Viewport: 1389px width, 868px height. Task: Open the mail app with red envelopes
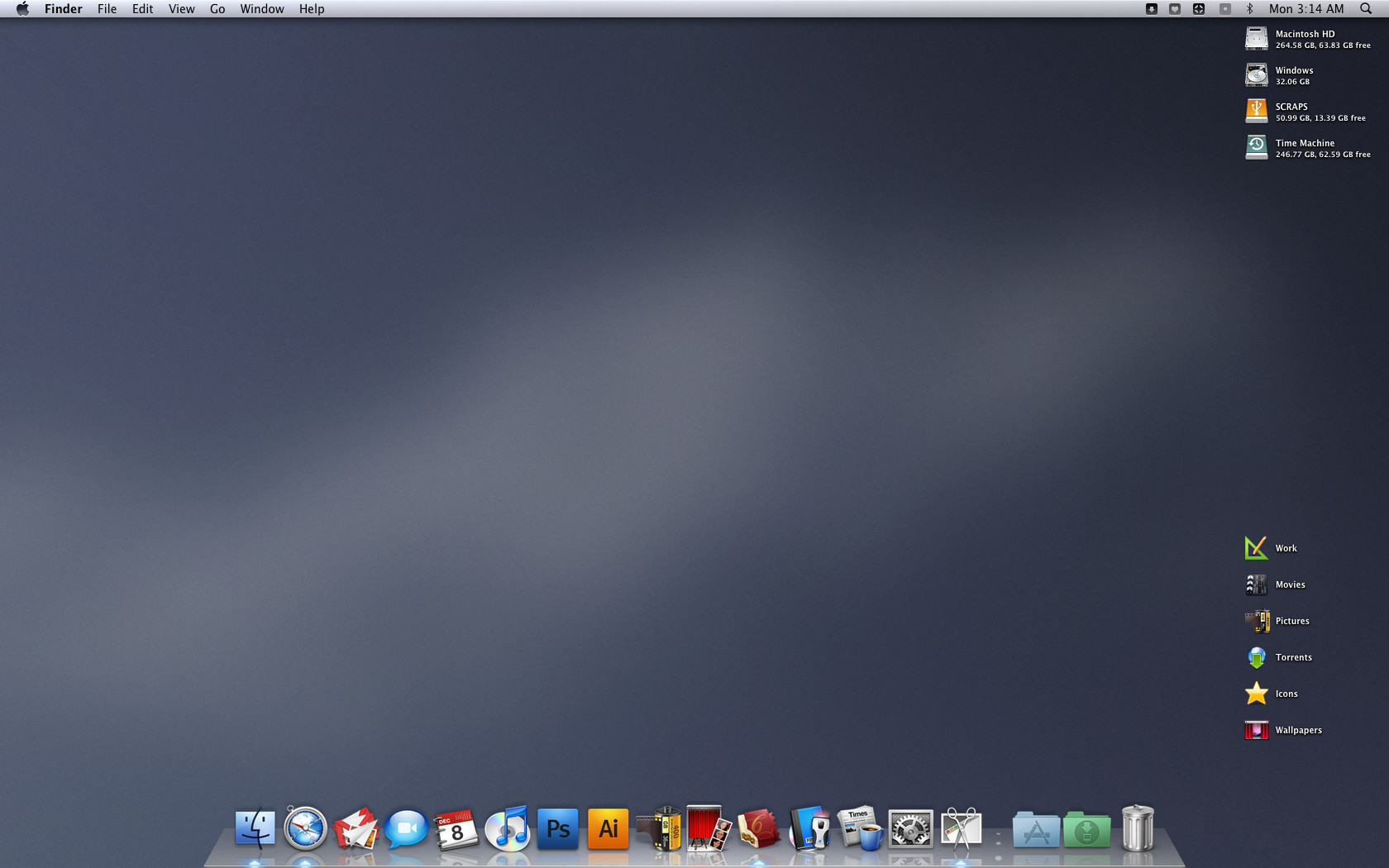click(356, 828)
